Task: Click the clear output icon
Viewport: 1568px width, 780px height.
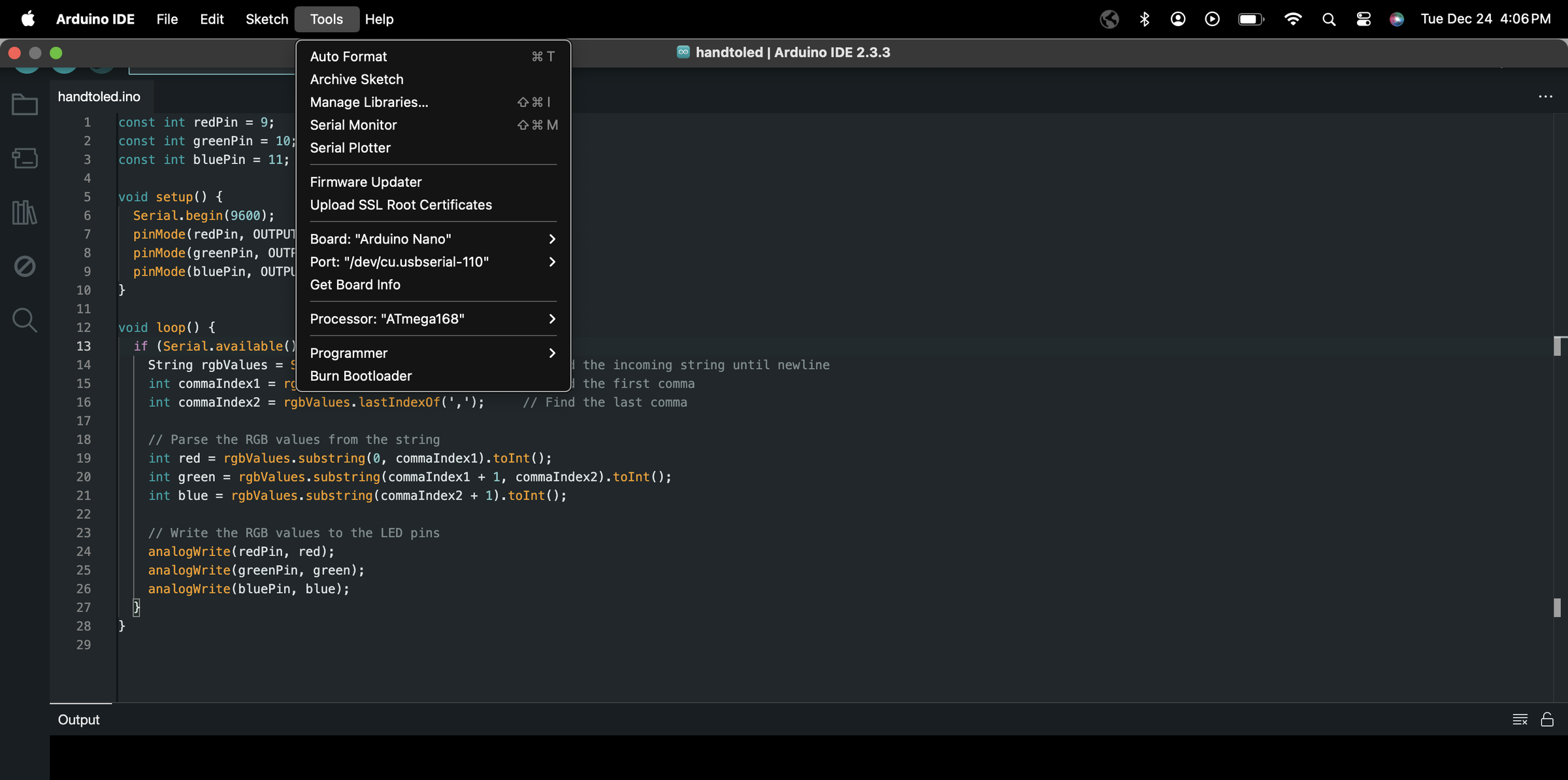Action: (1520, 719)
